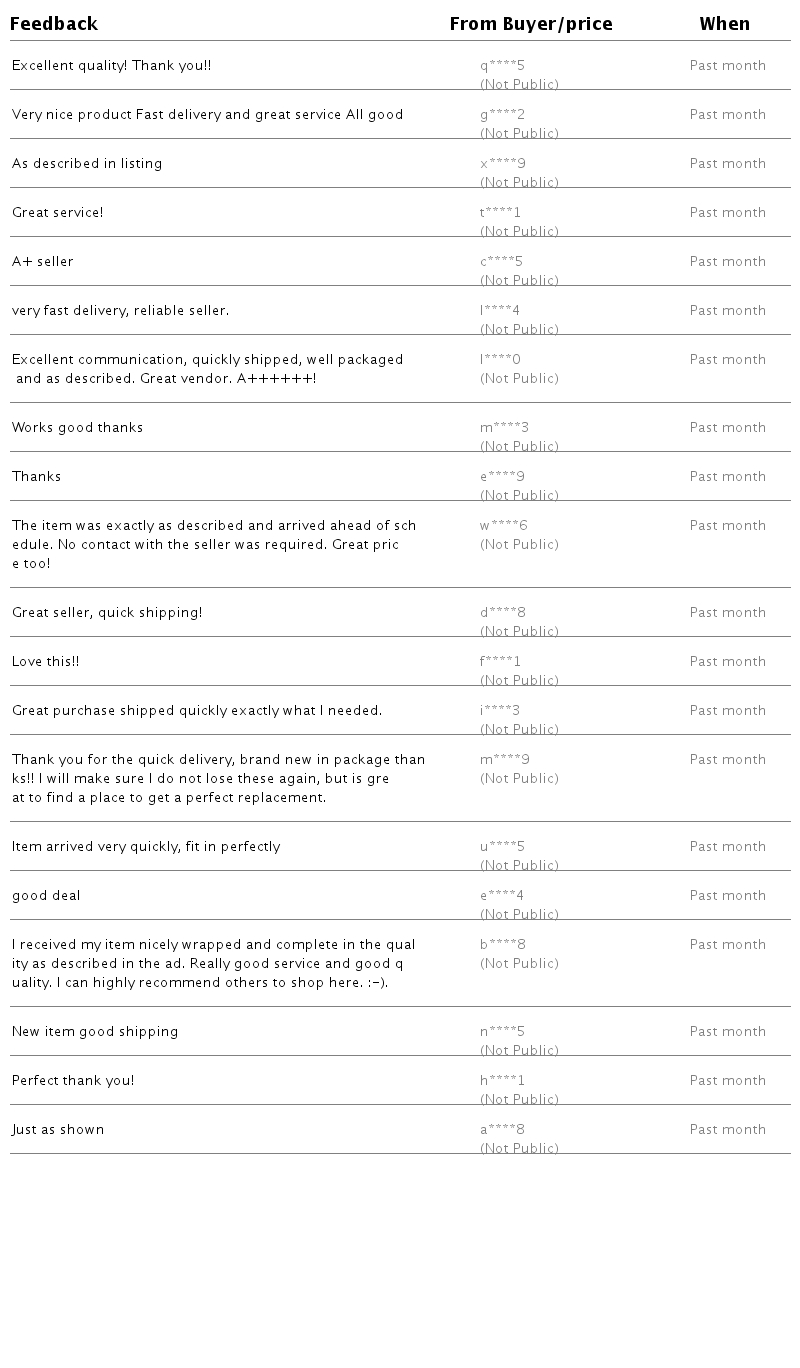
Task: Click the 'Just as shown' feedback
Action: [x=58, y=1130]
